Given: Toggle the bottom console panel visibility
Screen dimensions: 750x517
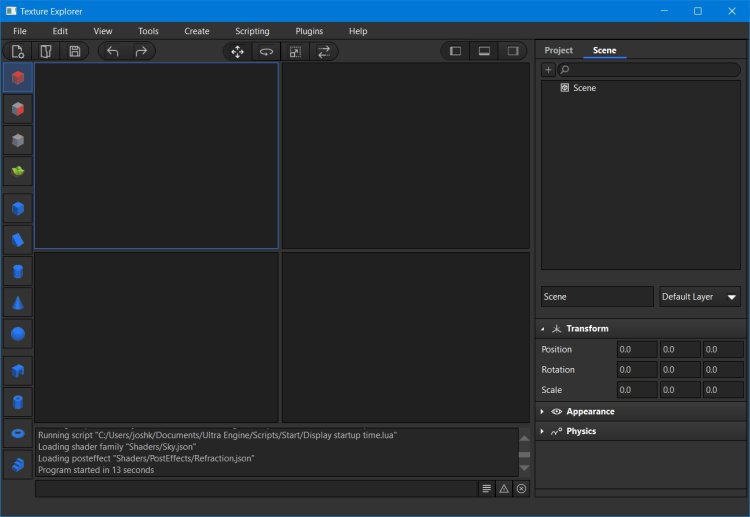Looking at the screenshot, I should pos(484,51).
